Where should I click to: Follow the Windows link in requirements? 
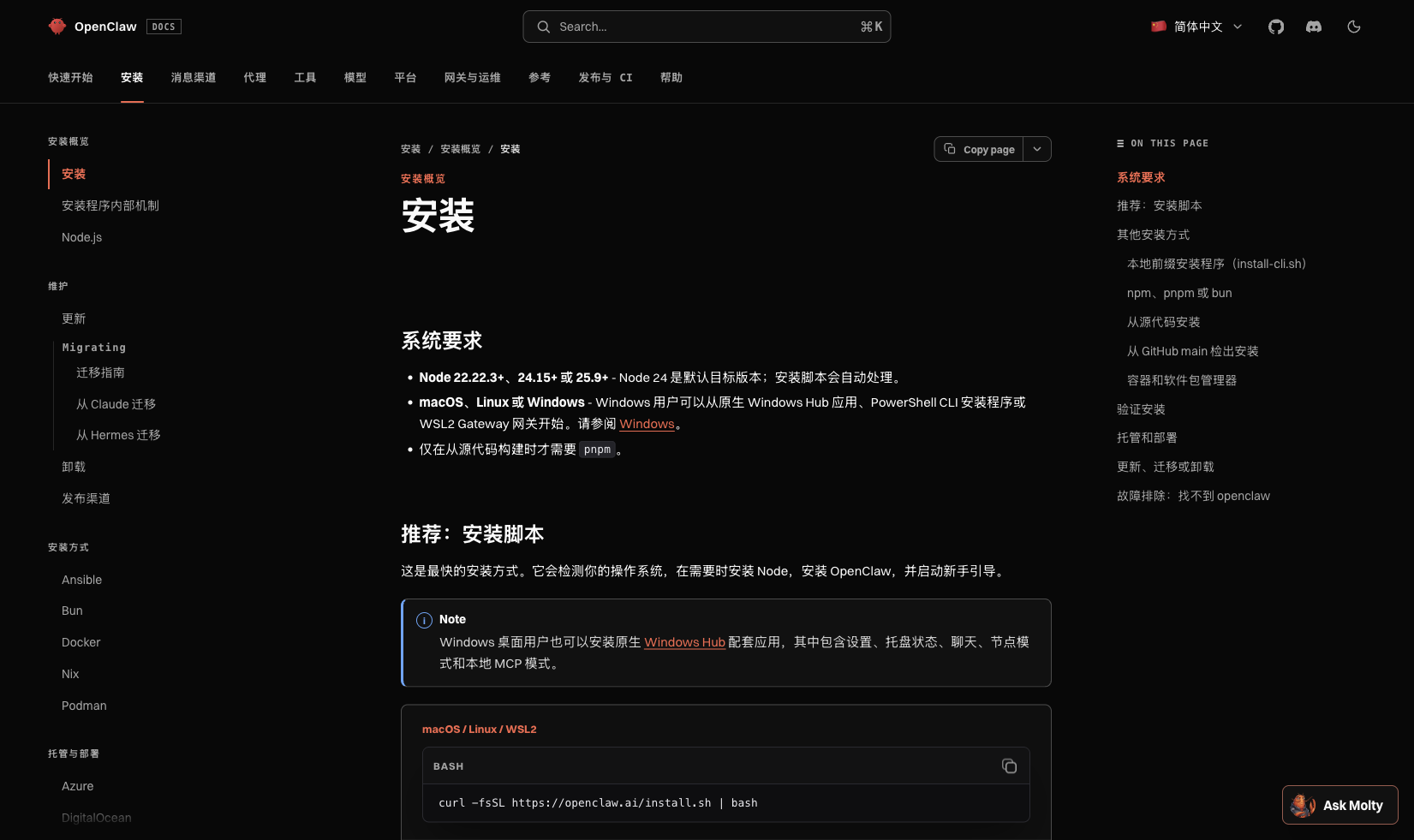click(x=647, y=424)
